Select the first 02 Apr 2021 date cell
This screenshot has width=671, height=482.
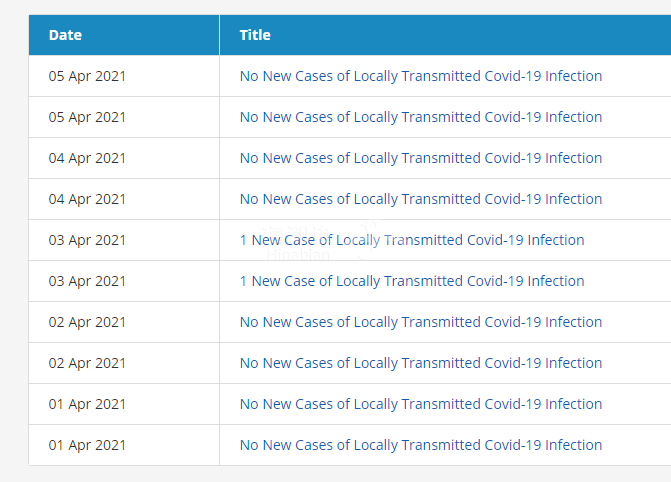[88, 322]
